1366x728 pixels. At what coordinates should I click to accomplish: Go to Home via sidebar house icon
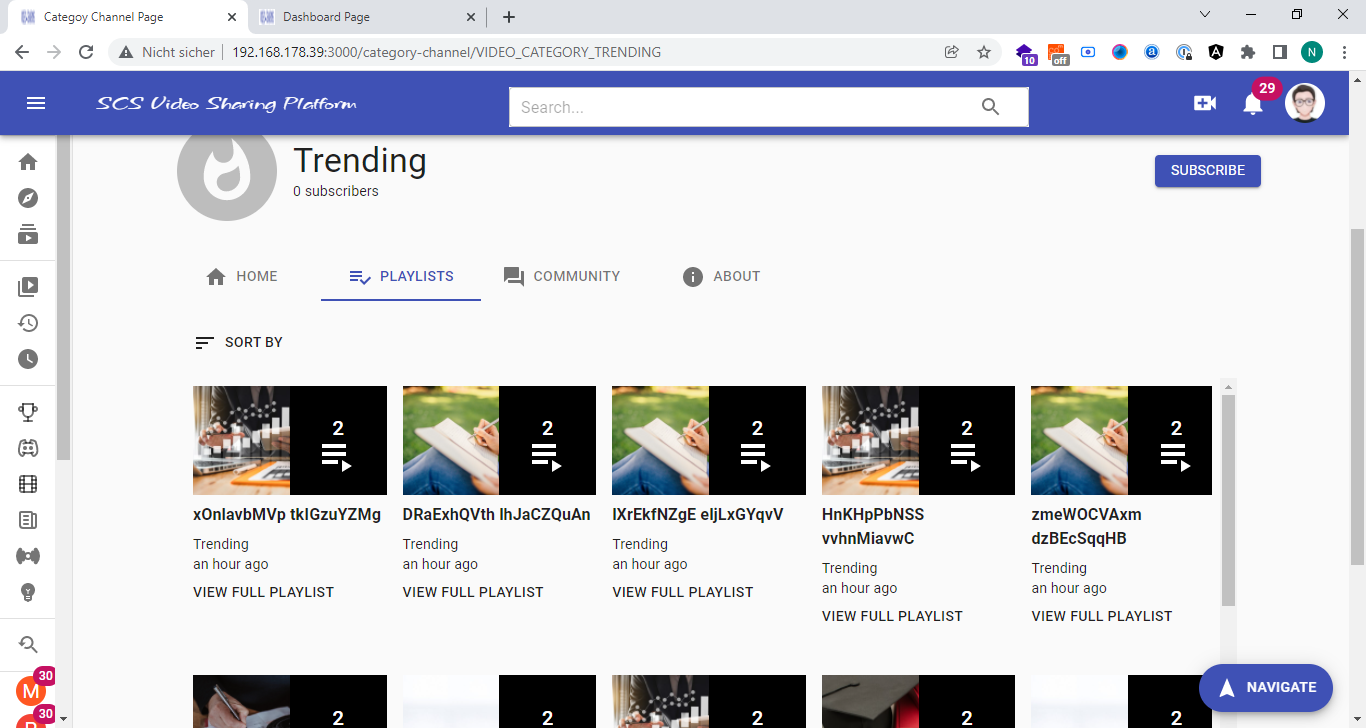click(28, 162)
